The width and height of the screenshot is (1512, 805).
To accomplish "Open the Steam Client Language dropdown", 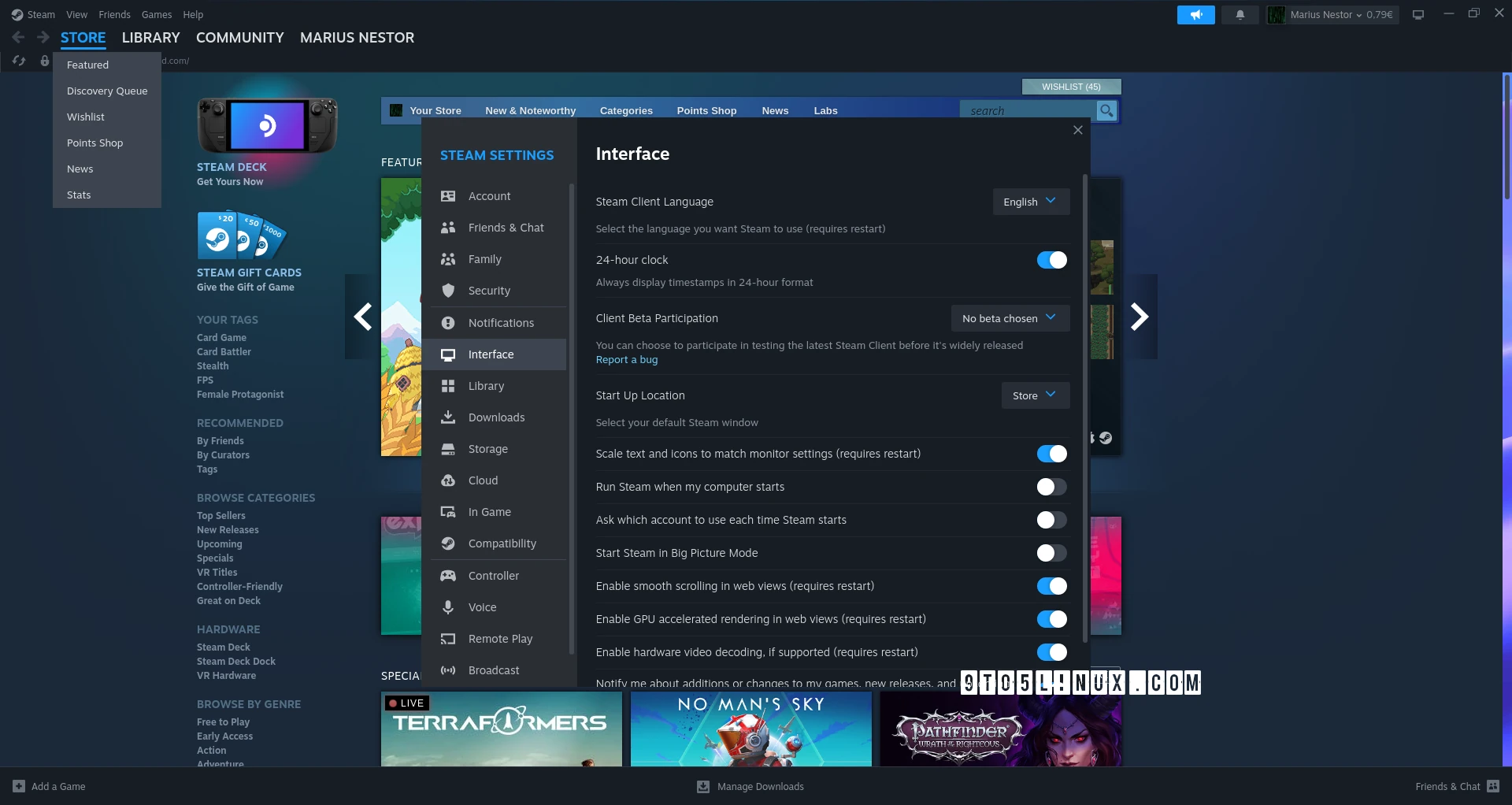I will click(x=1030, y=201).
